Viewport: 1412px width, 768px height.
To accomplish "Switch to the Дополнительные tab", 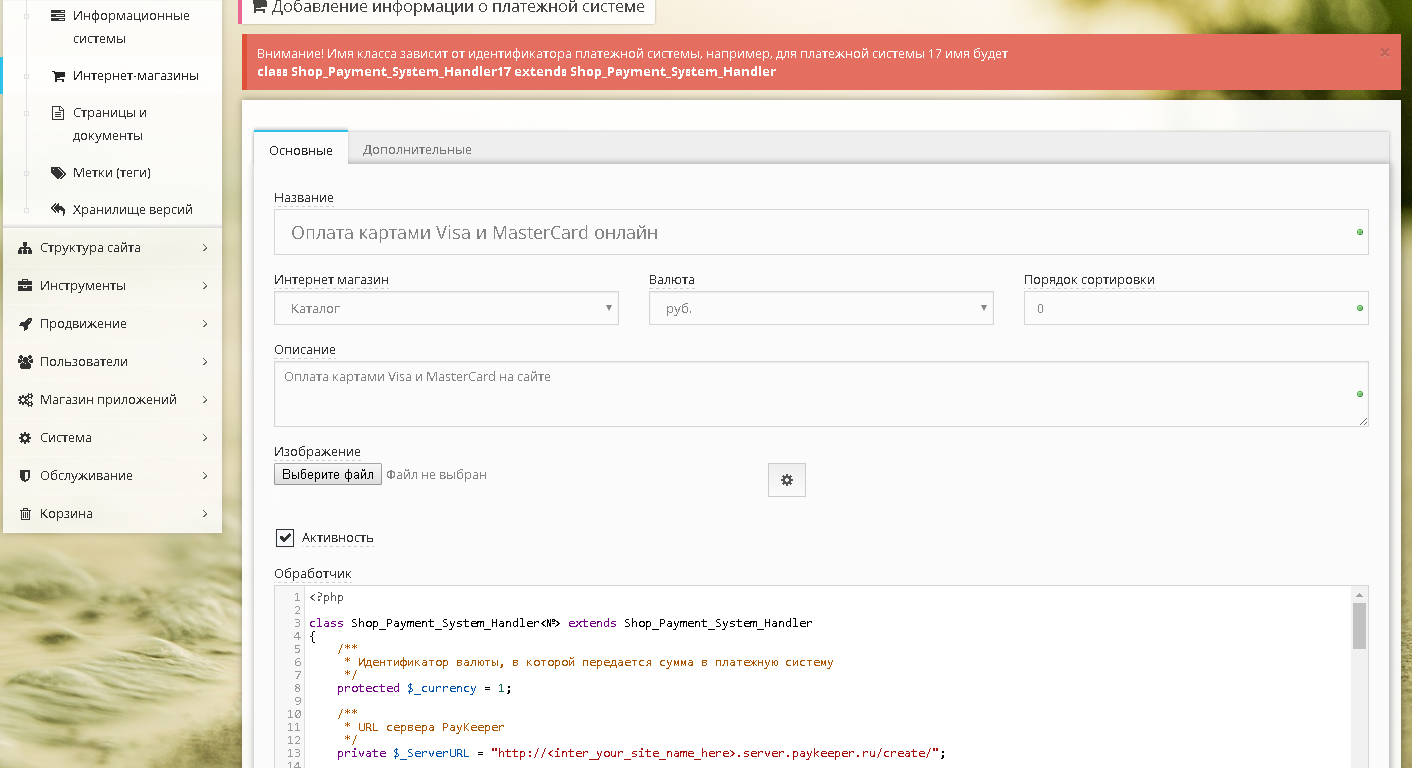I will click(417, 150).
